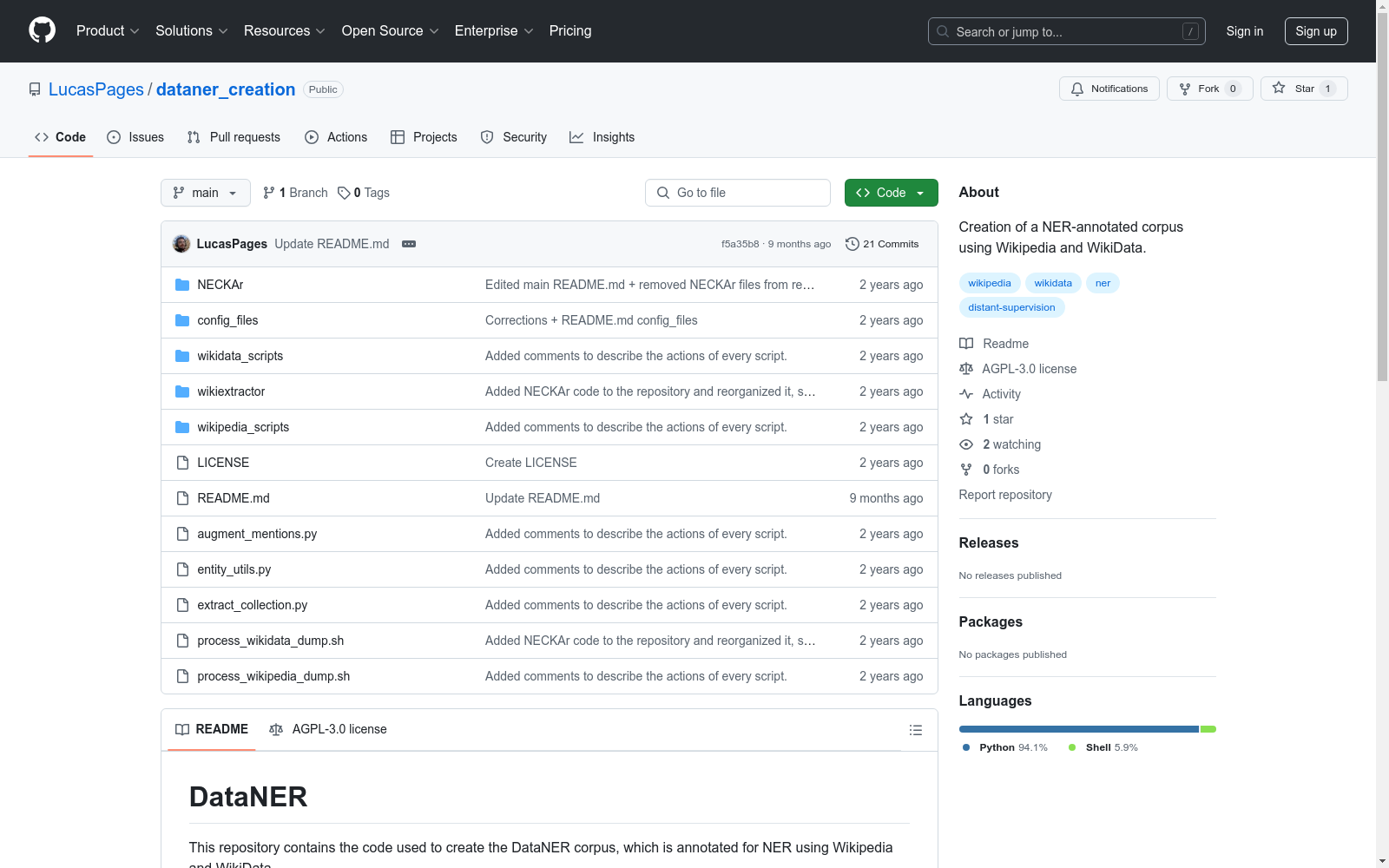Click the Report repository link

click(x=1005, y=495)
